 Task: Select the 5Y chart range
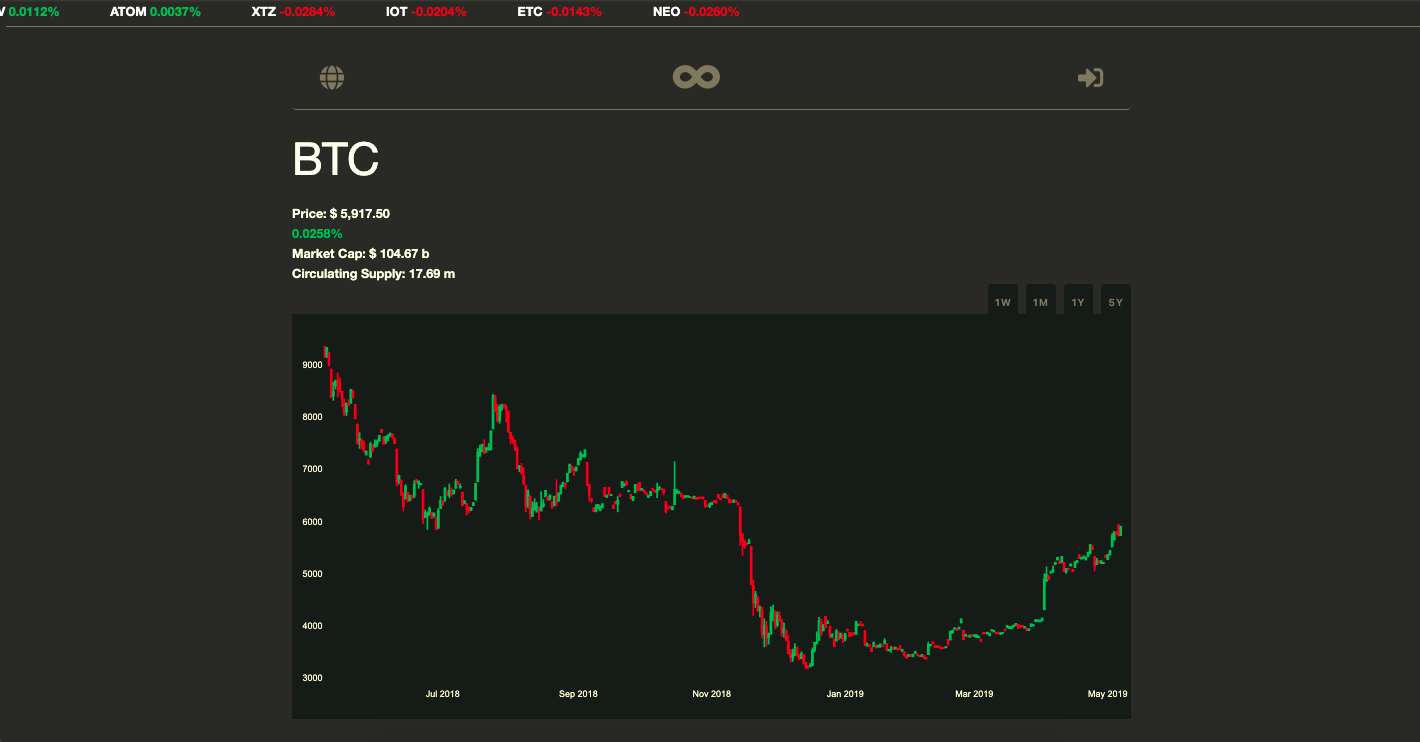1115,302
